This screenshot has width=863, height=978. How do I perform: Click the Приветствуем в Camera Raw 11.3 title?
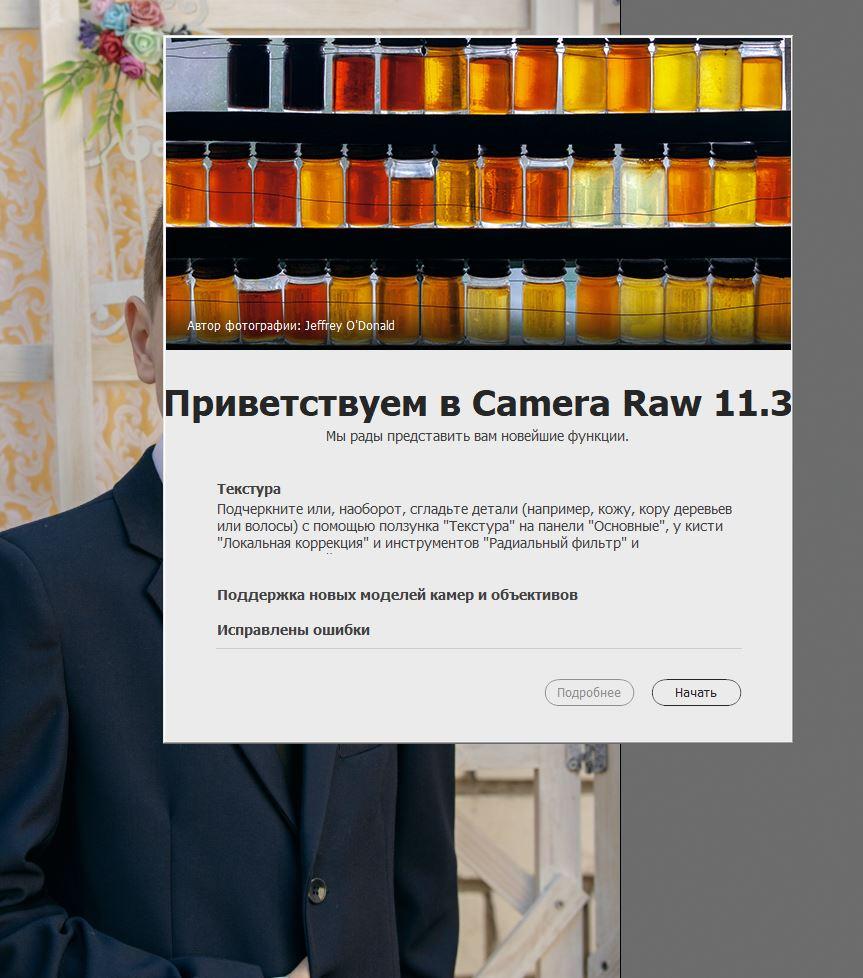[478, 403]
